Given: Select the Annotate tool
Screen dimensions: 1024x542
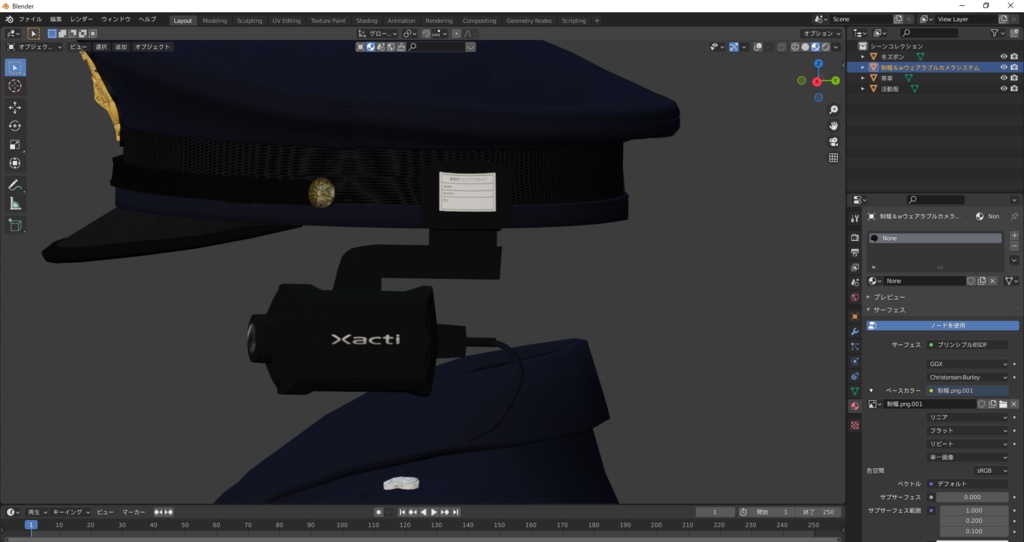Looking at the screenshot, I should pyautogui.click(x=15, y=185).
